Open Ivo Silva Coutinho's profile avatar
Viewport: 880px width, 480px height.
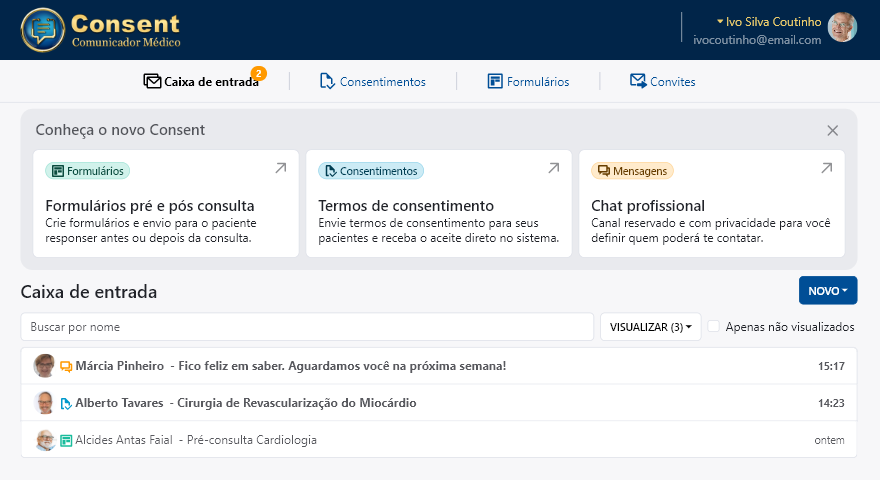click(x=842, y=27)
